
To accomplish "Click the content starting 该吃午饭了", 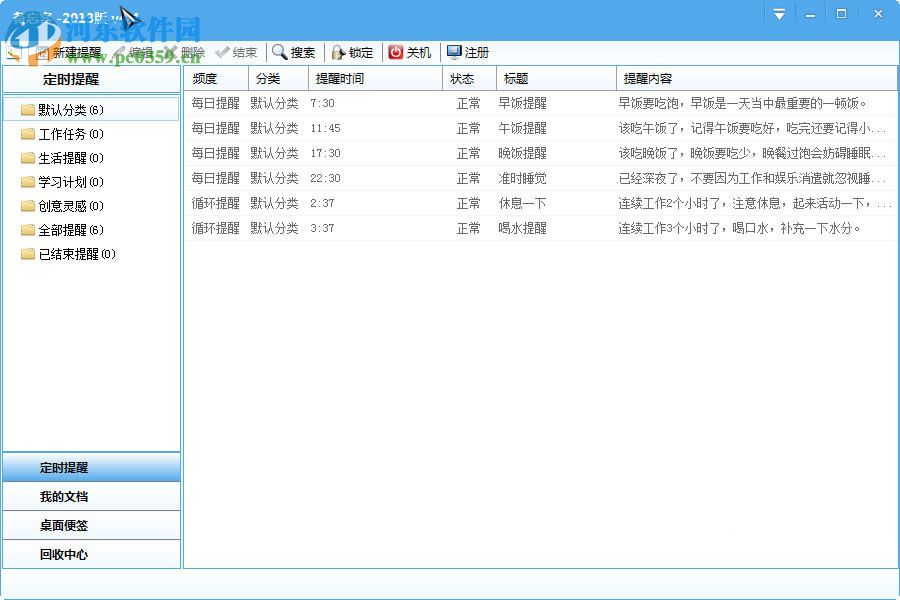I will pos(752,129).
